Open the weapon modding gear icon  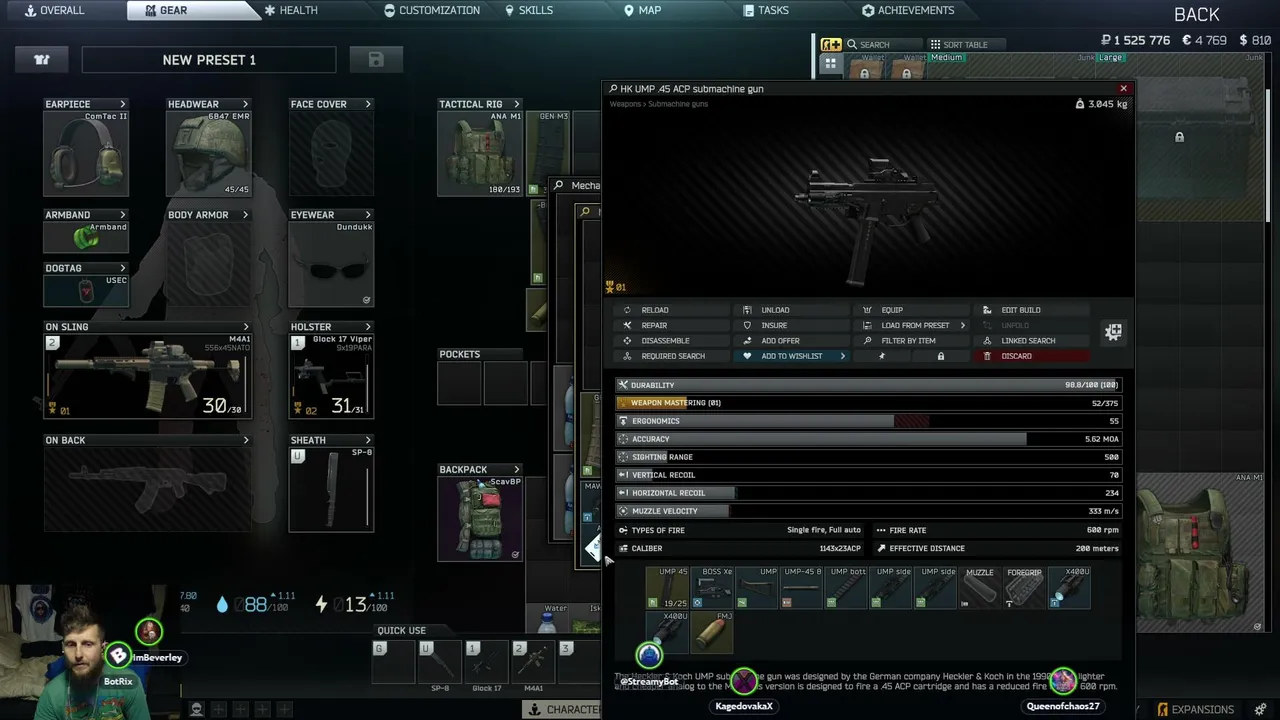tap(1113, 332)
